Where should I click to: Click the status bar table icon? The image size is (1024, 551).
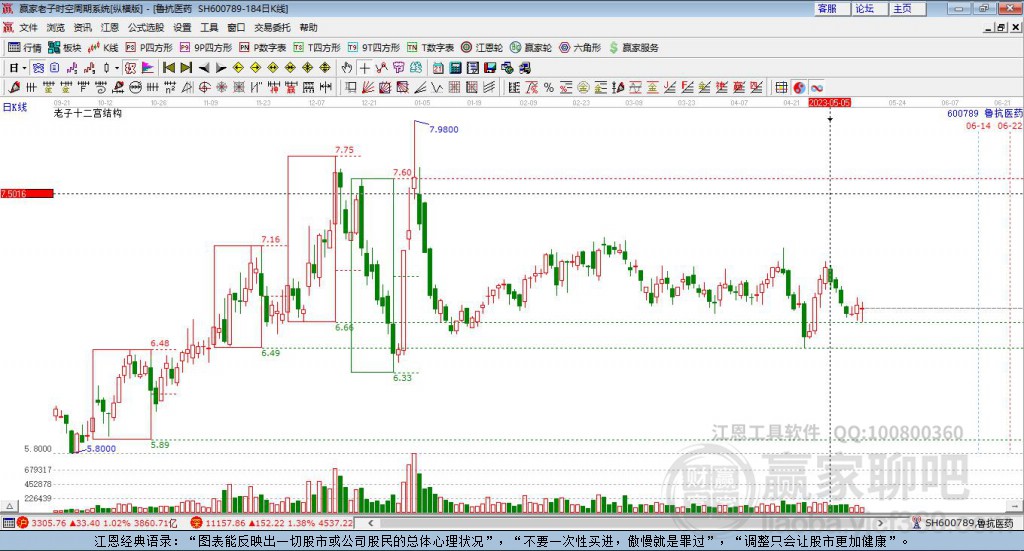pos(8,523)
